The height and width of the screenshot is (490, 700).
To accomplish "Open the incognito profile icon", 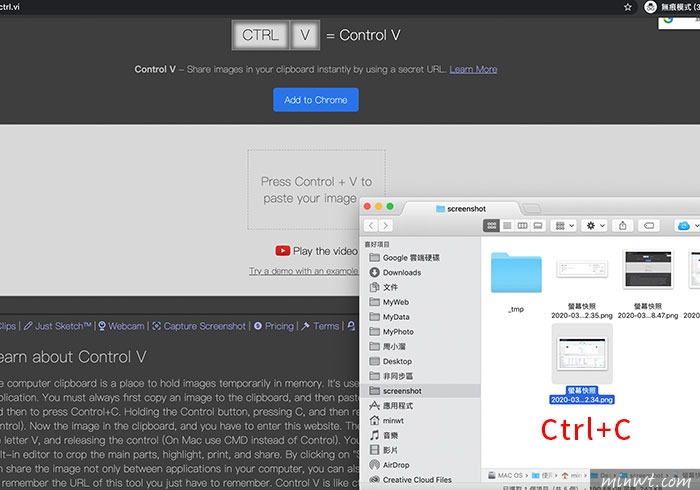I will [x=651, y=7].
